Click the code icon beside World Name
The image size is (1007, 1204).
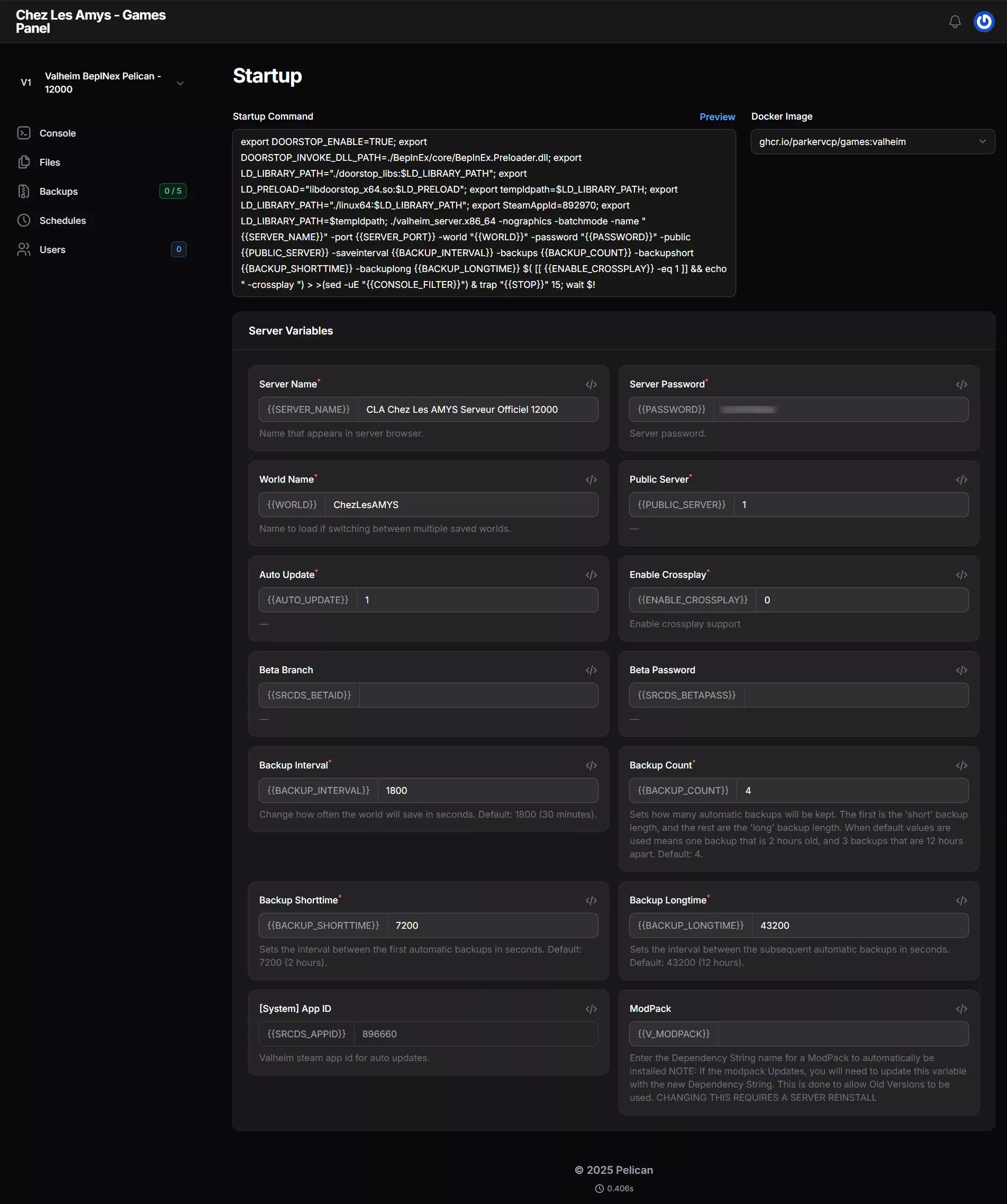click(x=591, y=480)
